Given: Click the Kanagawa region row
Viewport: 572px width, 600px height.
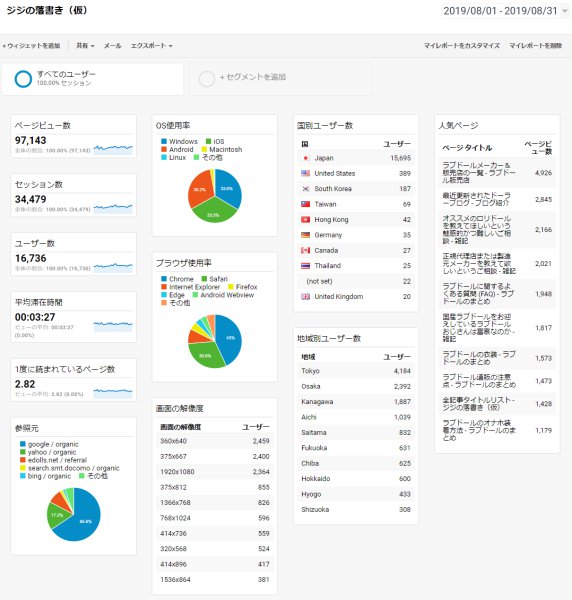Looking at the screenshot, I should [x=356, y=402].
